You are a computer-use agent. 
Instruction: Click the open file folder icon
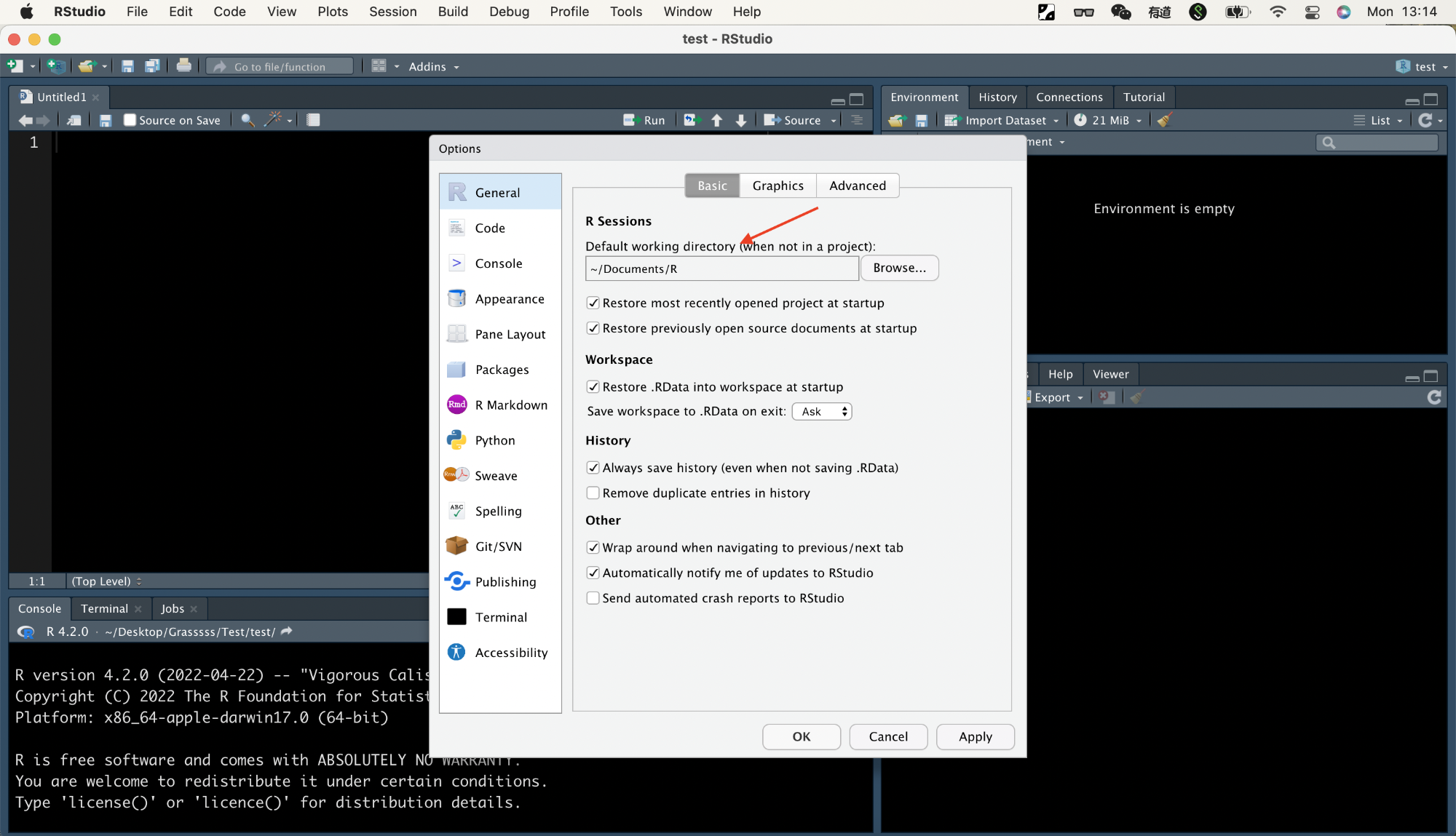tap(87, 66)
